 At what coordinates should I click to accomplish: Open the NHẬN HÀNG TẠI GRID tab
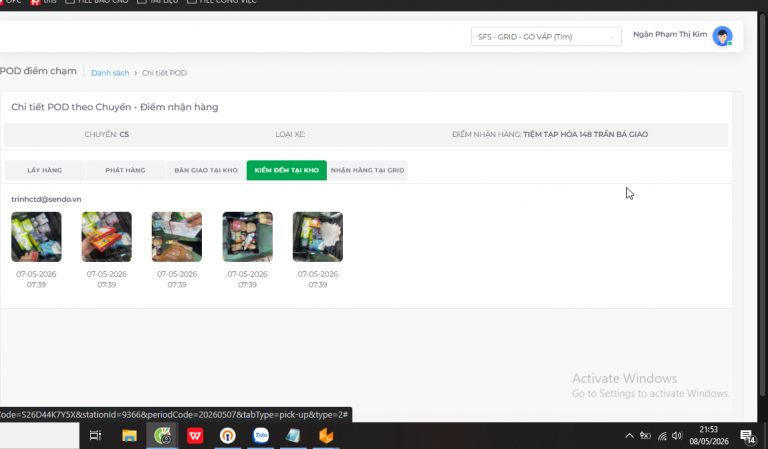click(367, 170)
